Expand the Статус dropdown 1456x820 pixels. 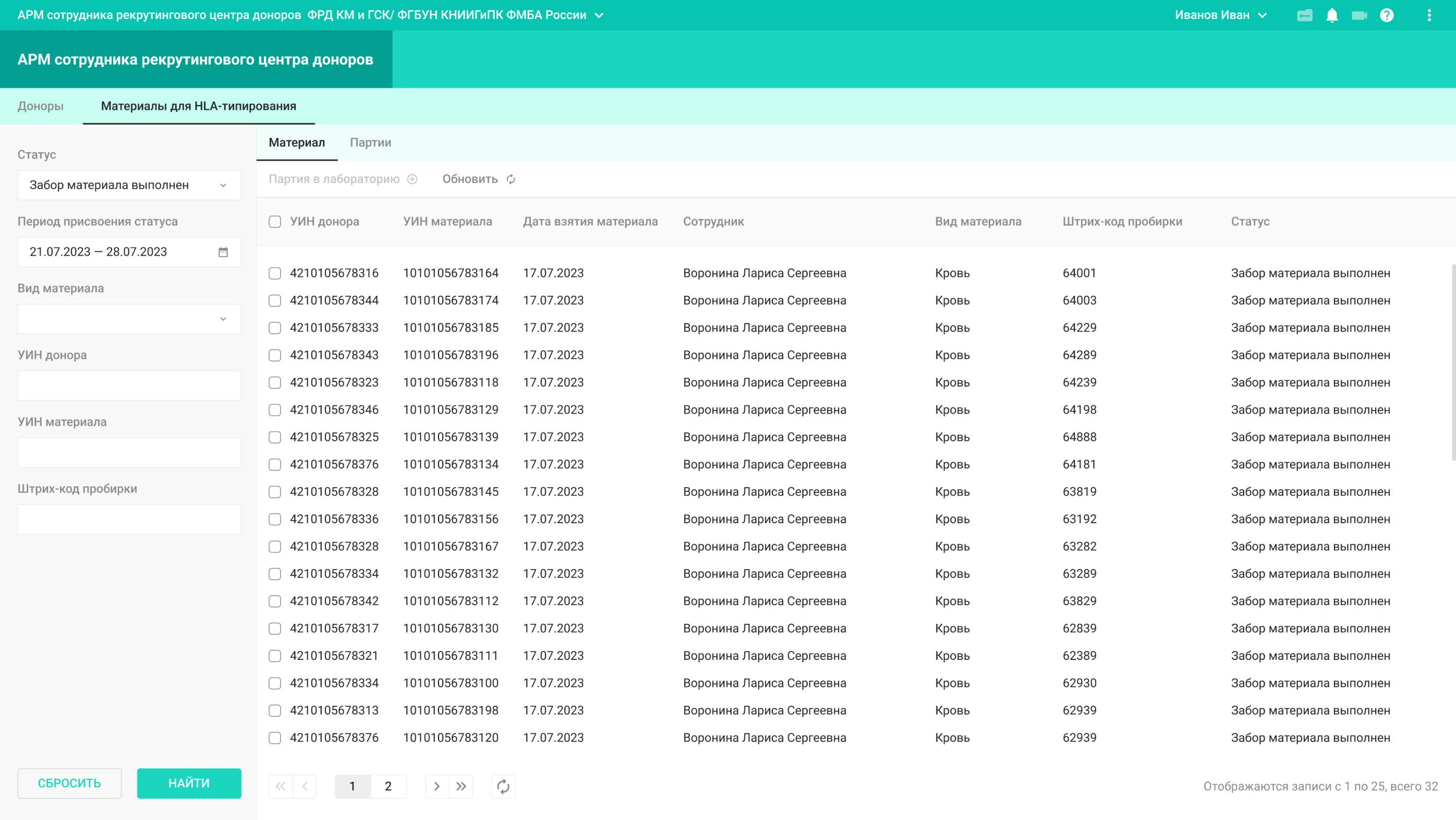(x=129, y=186)
